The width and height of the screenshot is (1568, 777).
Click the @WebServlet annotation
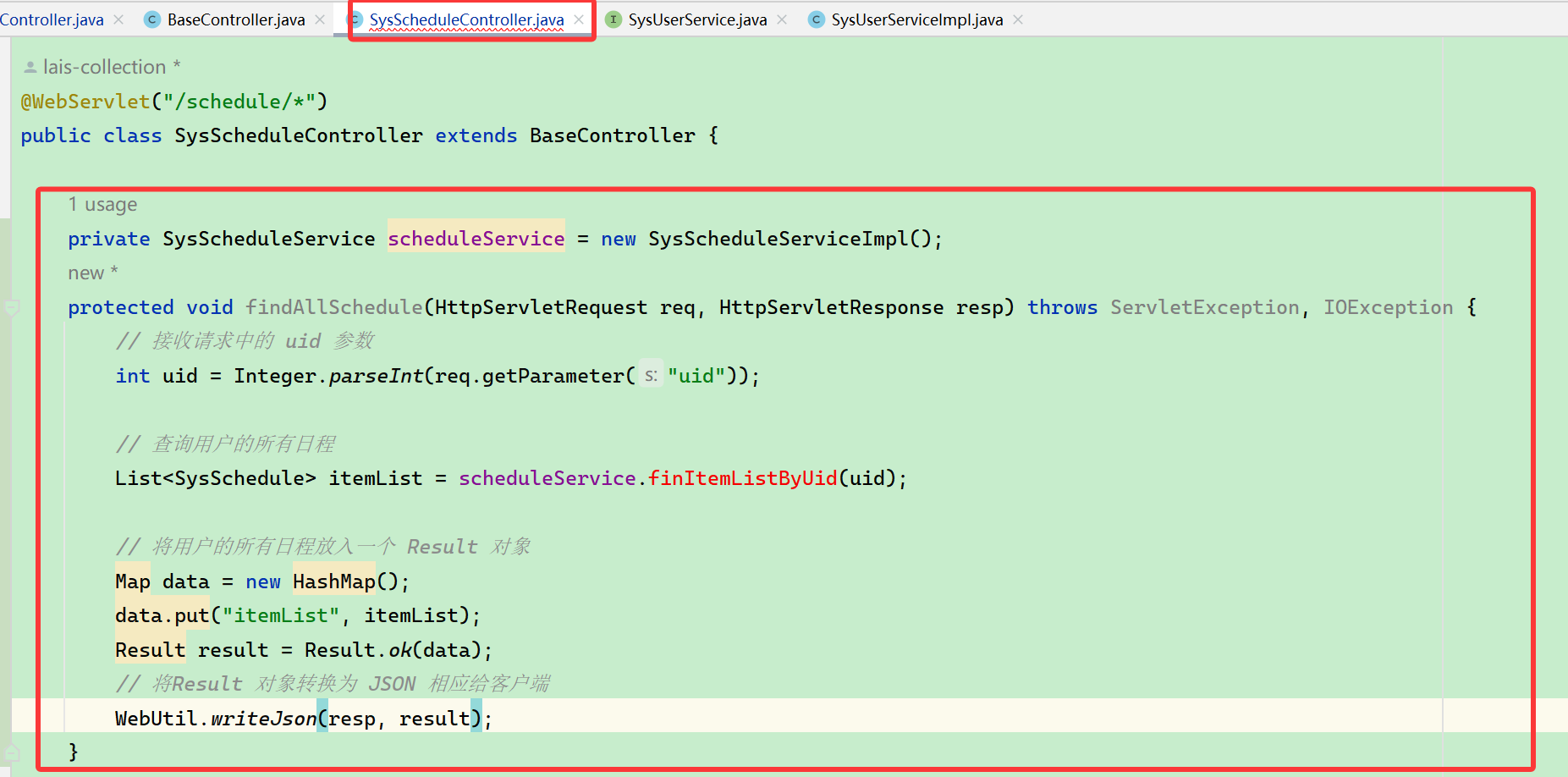pos(85,102)
